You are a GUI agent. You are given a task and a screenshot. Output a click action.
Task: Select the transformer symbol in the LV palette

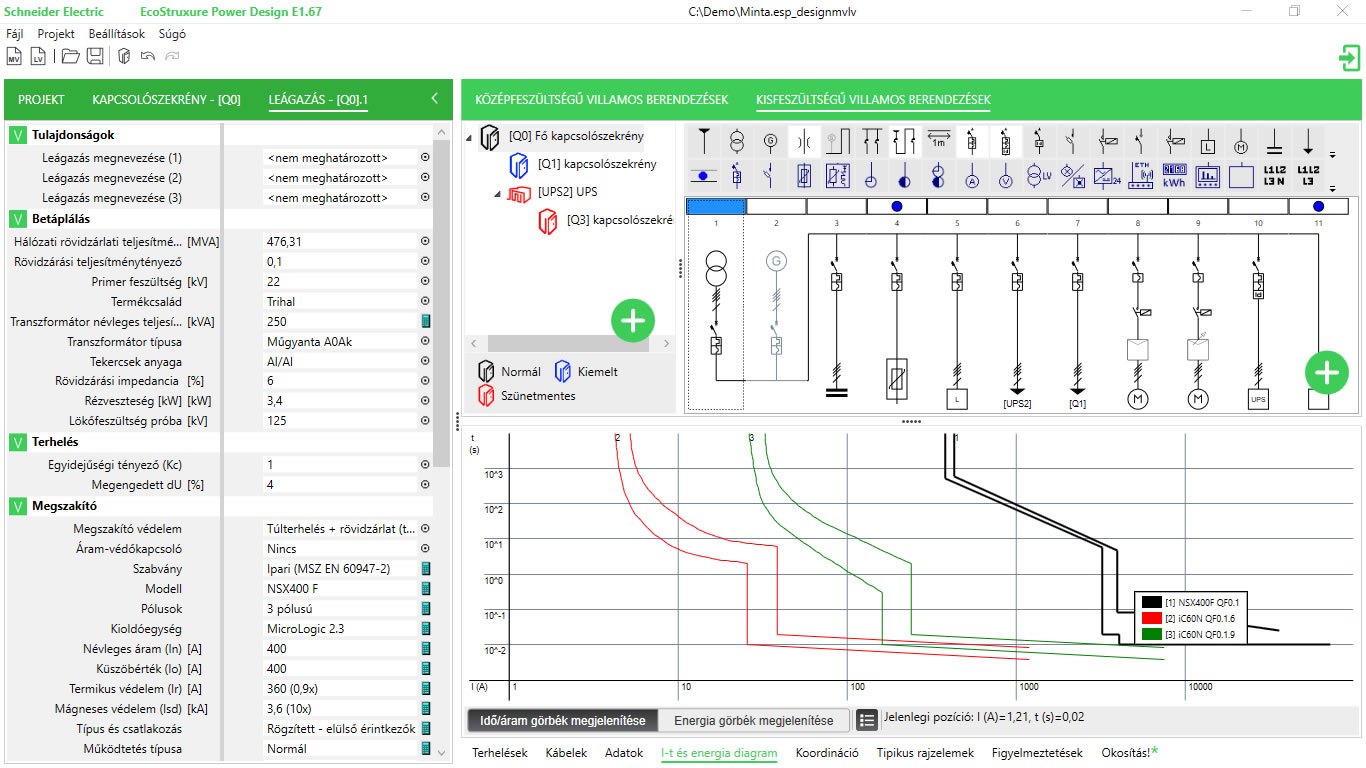[x=737, y=139]
